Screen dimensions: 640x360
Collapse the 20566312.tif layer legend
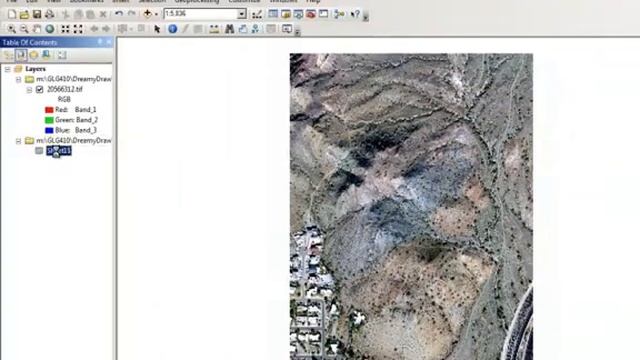[29, 89]
